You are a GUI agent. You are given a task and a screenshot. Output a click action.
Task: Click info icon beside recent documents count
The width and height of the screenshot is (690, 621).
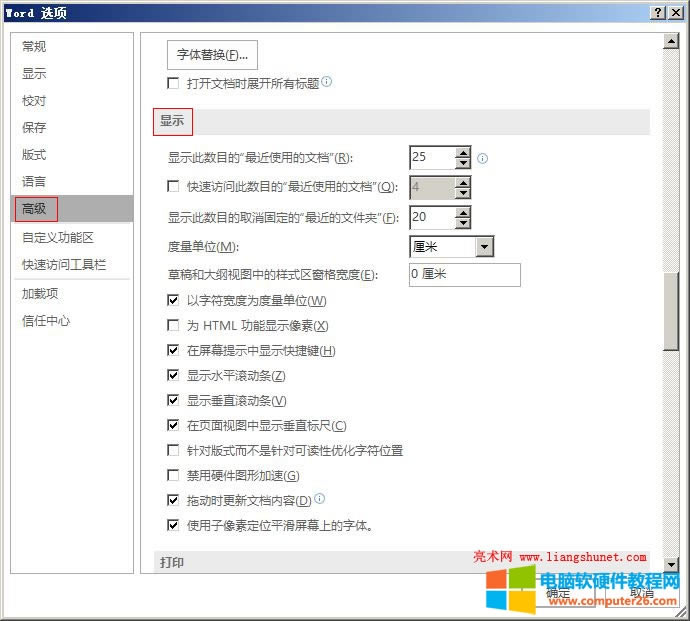(482, 158)
